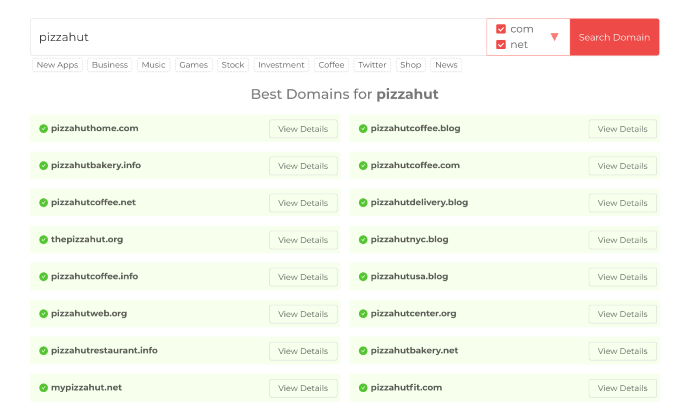
Task: Select the Coffee category tag
Action: [x=331, y=65]
